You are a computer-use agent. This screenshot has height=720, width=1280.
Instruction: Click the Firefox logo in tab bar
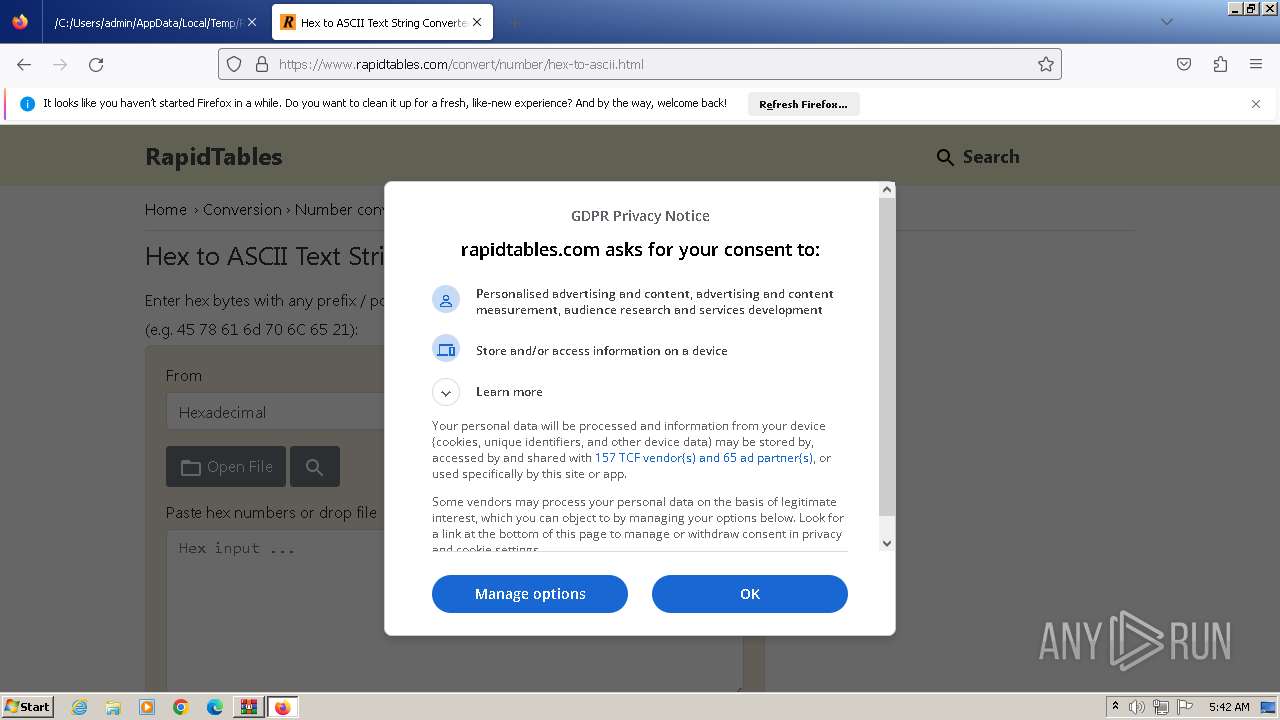[20, 22]
